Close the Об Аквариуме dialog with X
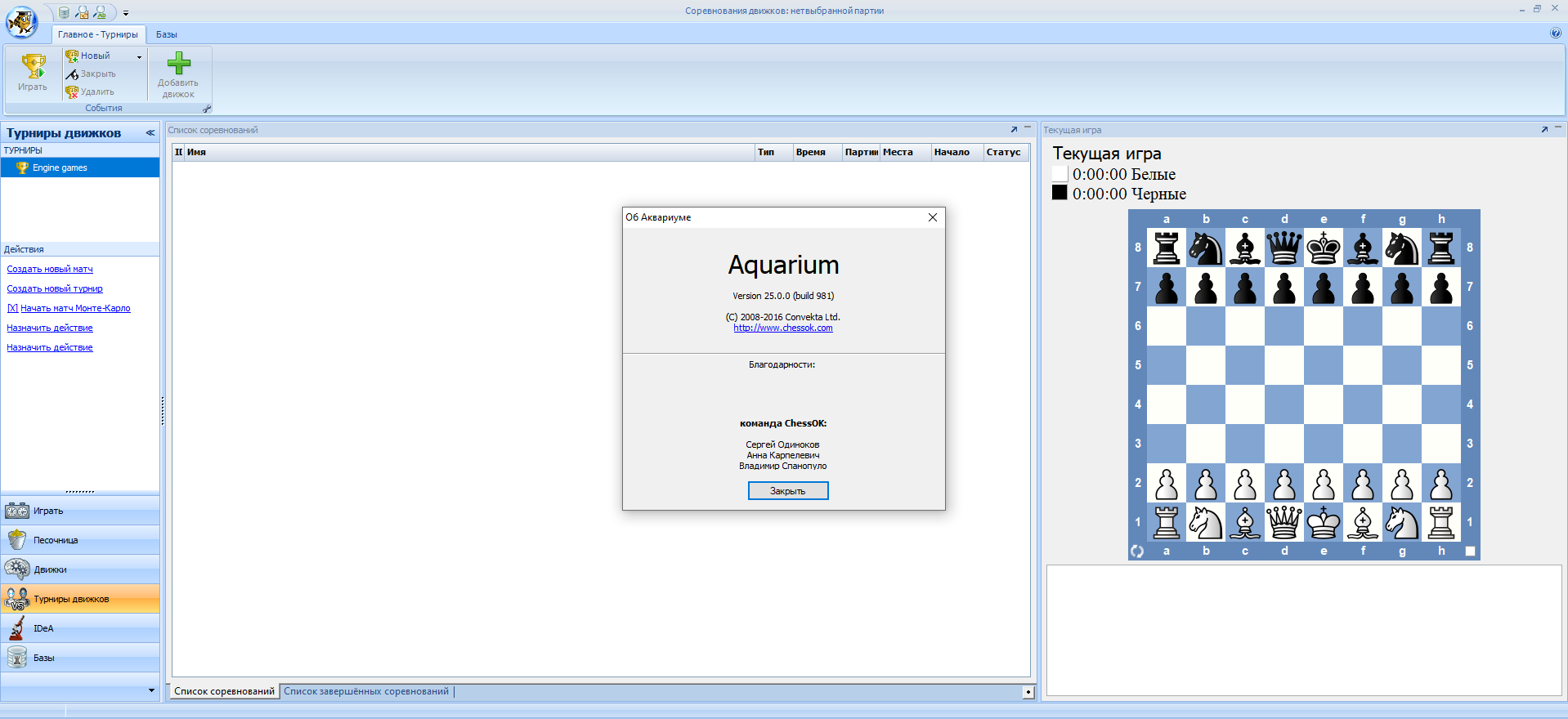Image resolution: width=1568 pixels, height=719 pixels. [933, 217]
